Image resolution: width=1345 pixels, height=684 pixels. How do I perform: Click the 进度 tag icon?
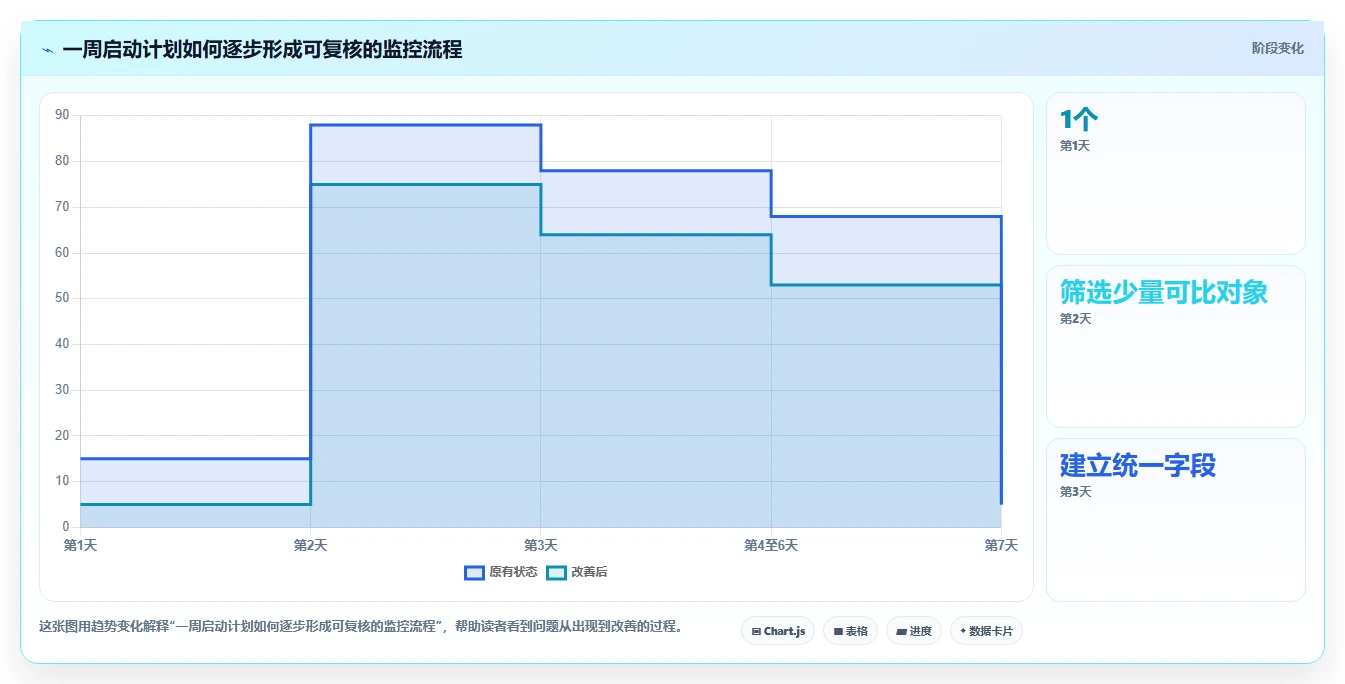tap(901, 632)
